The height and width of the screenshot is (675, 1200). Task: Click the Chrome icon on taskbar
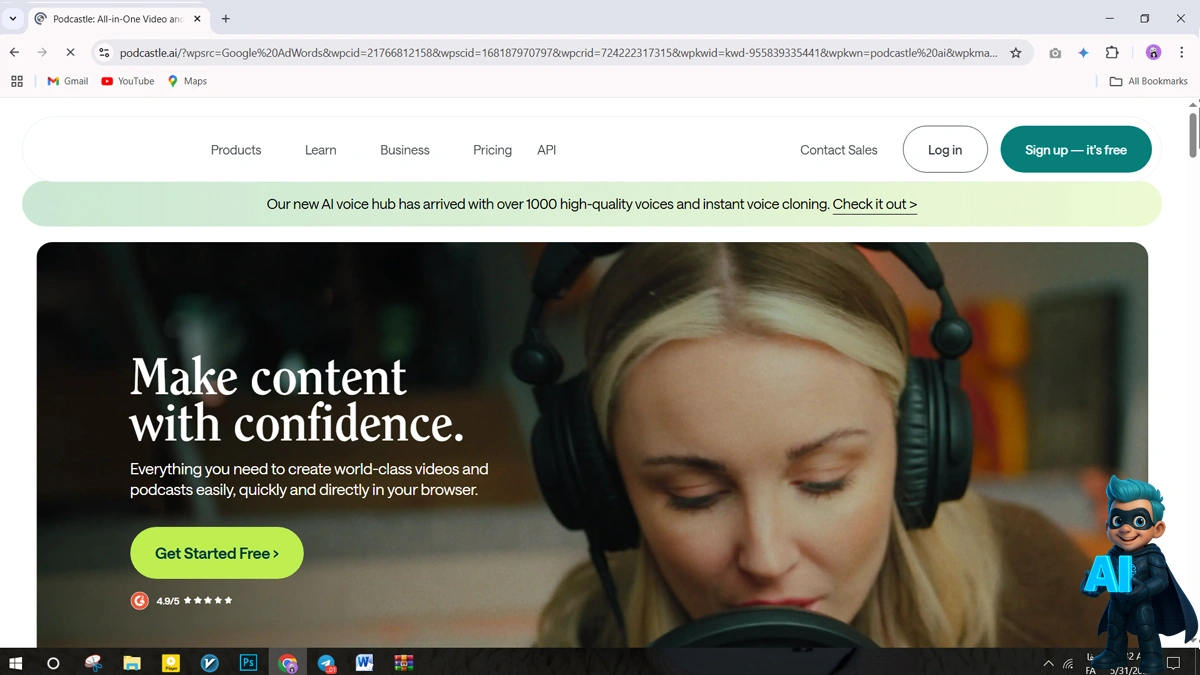288,663
